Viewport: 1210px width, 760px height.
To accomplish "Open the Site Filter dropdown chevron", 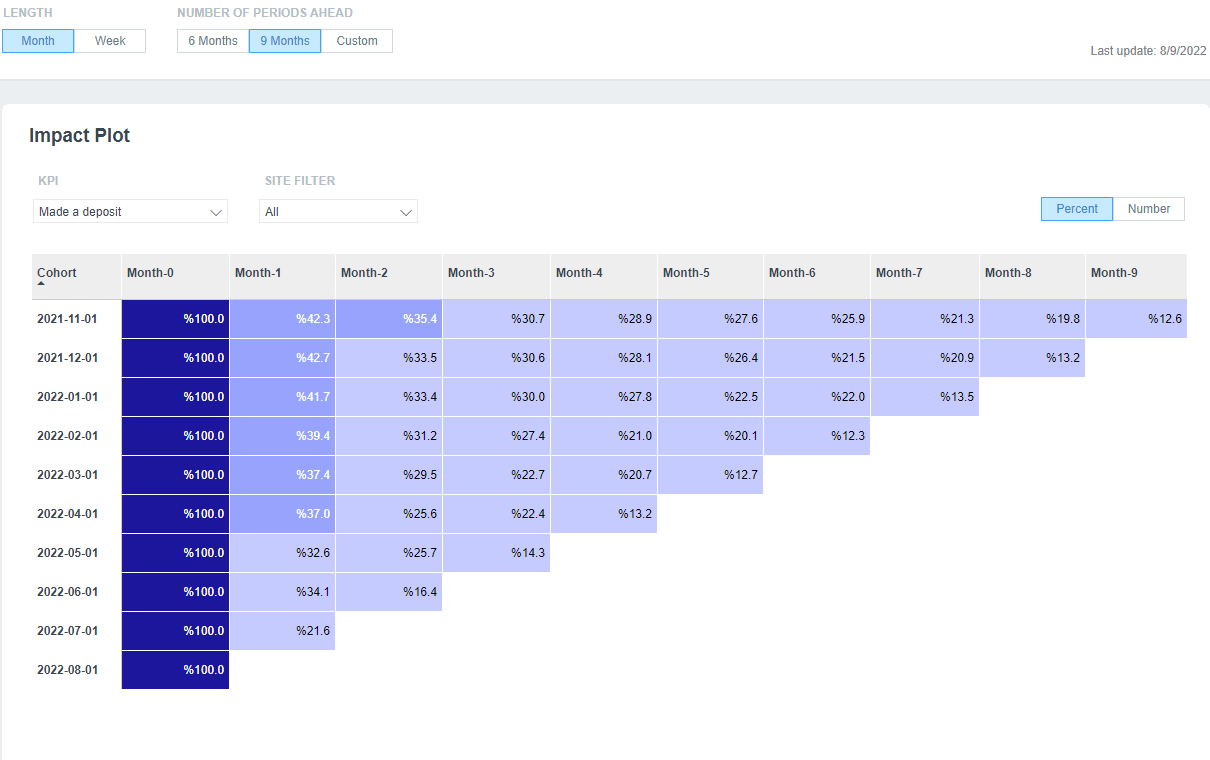I will [405, 211].
